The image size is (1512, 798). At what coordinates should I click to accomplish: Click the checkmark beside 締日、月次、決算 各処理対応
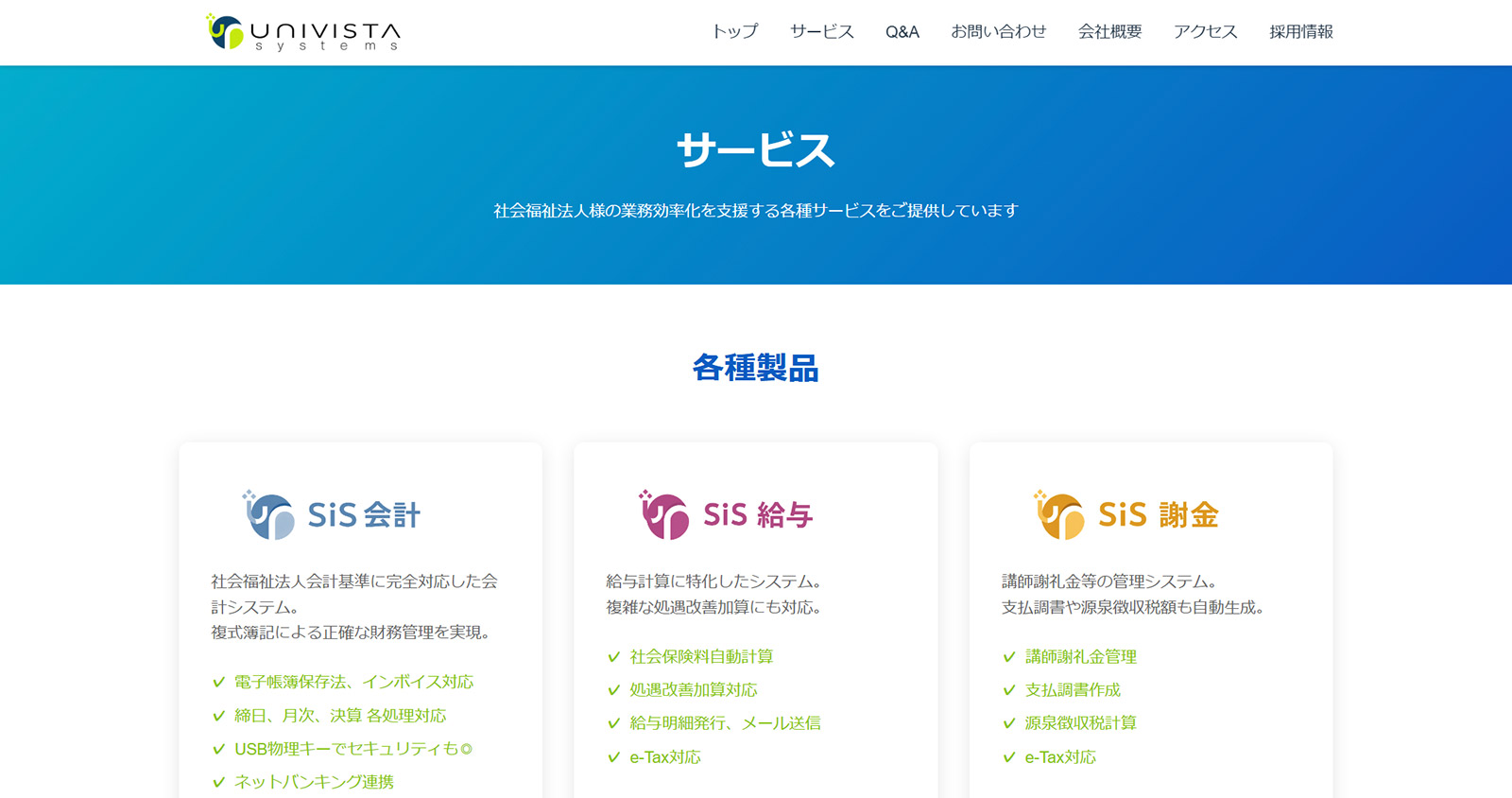pyautogui.click(x=219, y=716)
